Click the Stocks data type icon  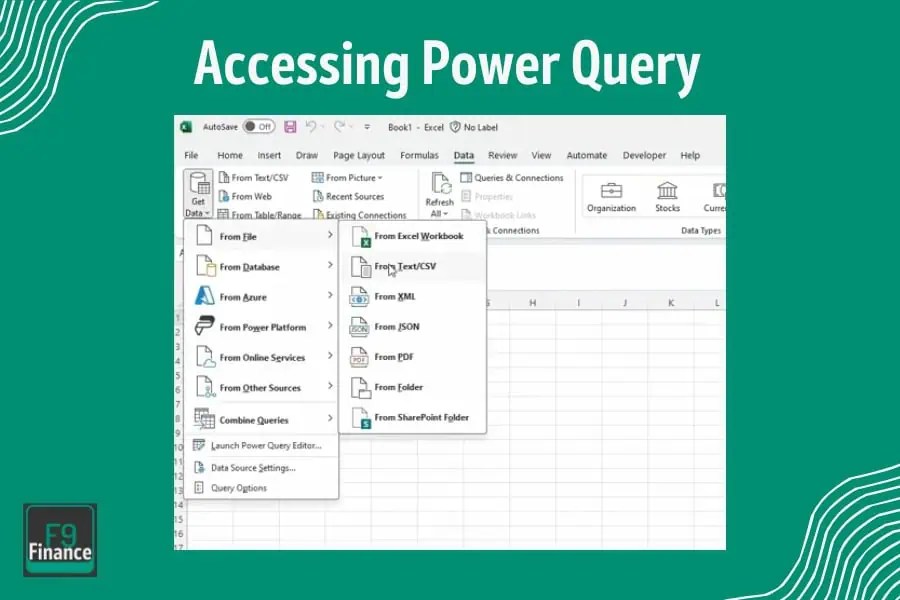coord(667,194)
